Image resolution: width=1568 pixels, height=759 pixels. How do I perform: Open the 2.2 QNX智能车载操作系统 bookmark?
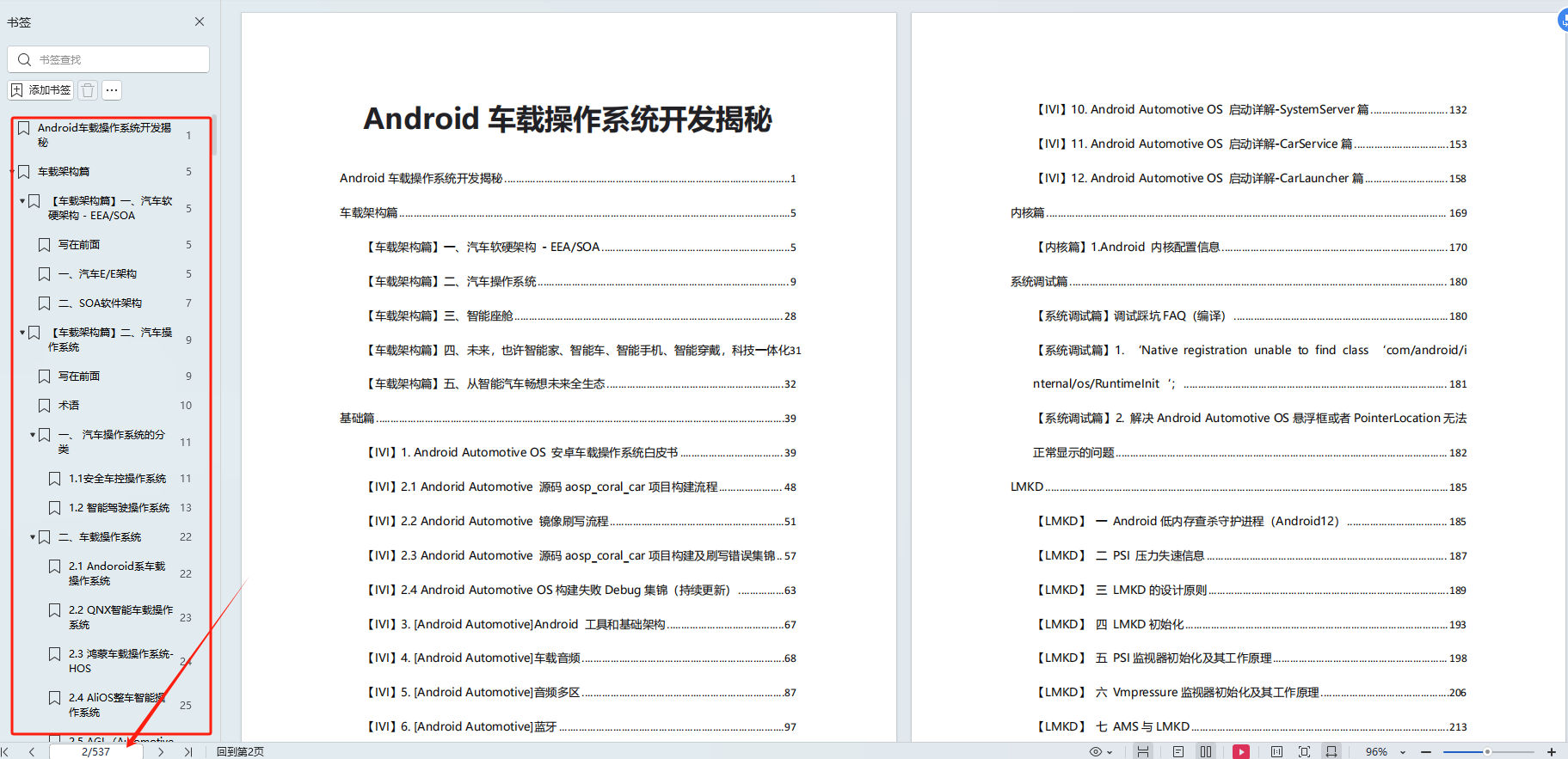(120, 617)
